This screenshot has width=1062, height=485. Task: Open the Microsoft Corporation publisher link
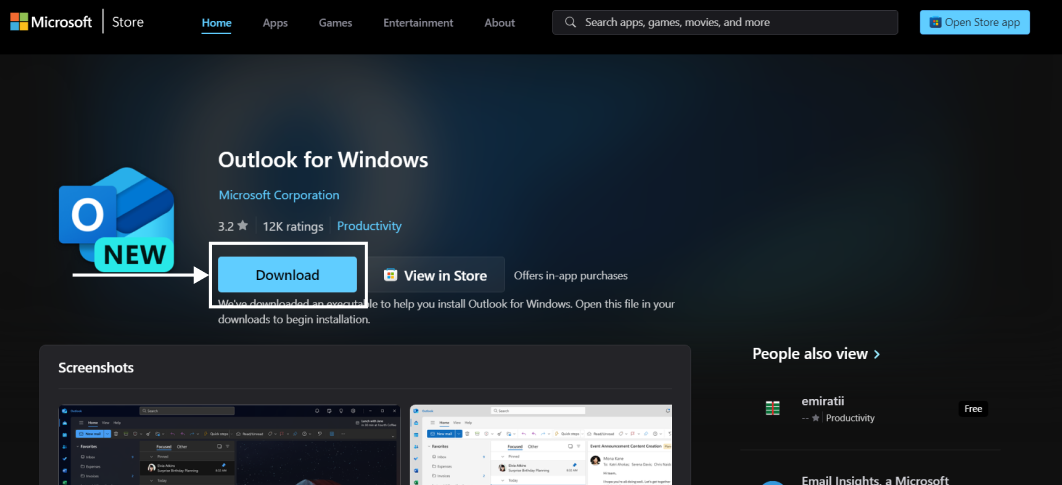[278, 195]
